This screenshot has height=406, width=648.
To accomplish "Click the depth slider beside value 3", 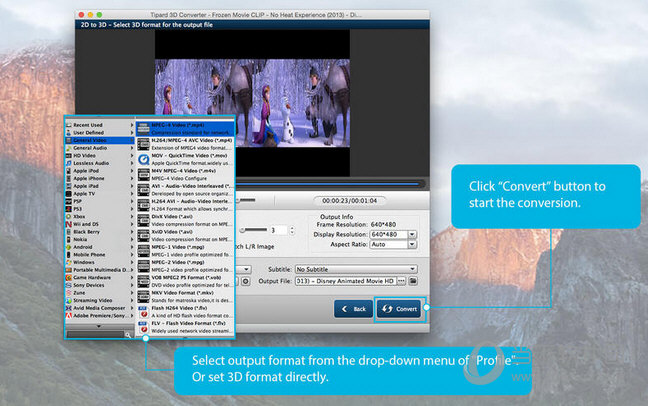I will 253,230.
